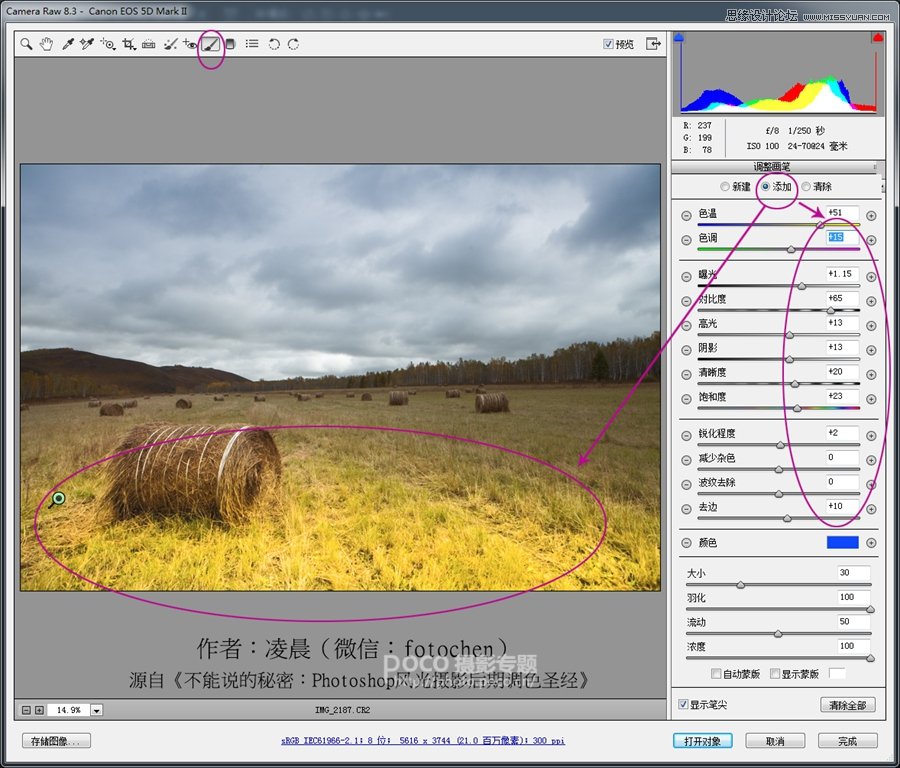Increase 色温 with plus button
The width and height of the screenshot is (900, 768).
870,215
